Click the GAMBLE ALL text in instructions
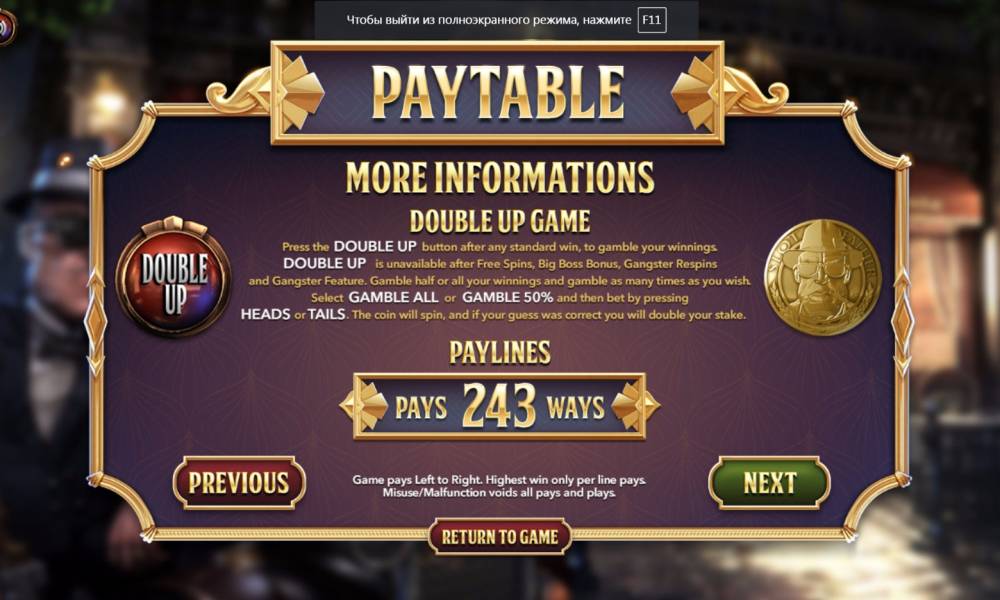1000x600 pixels. 393,297
